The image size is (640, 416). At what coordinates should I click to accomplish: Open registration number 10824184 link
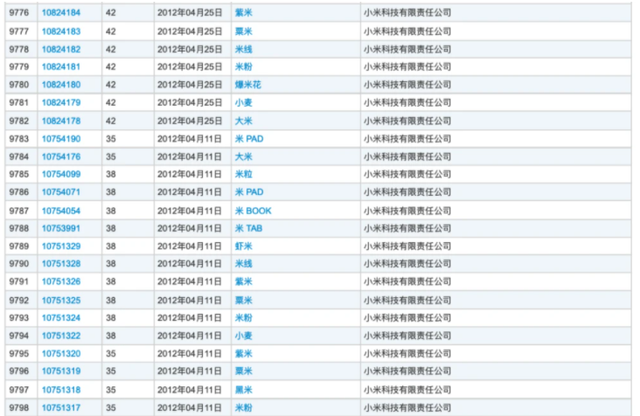click(61, 13)
